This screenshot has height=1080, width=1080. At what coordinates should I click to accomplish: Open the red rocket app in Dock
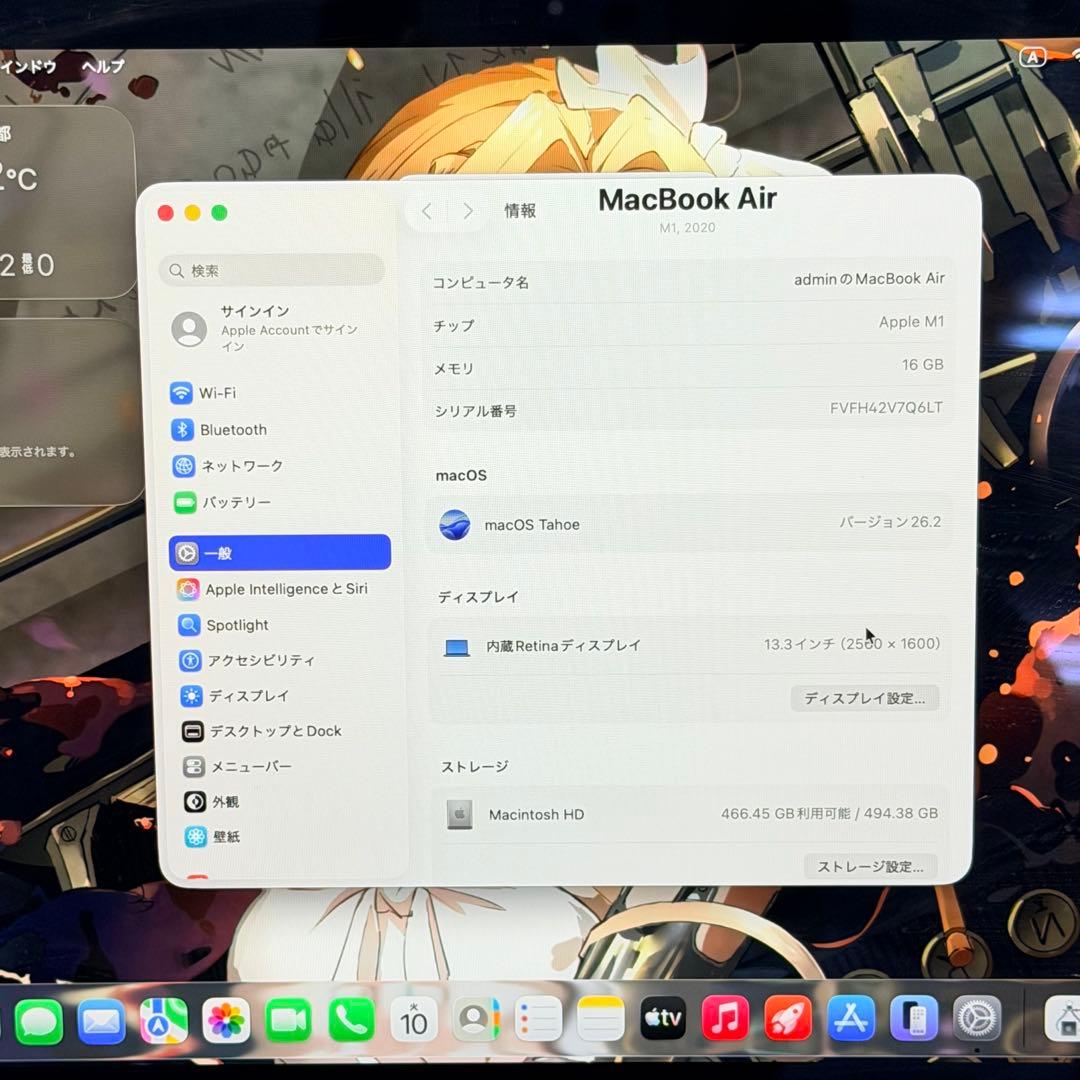(788, 1018)
